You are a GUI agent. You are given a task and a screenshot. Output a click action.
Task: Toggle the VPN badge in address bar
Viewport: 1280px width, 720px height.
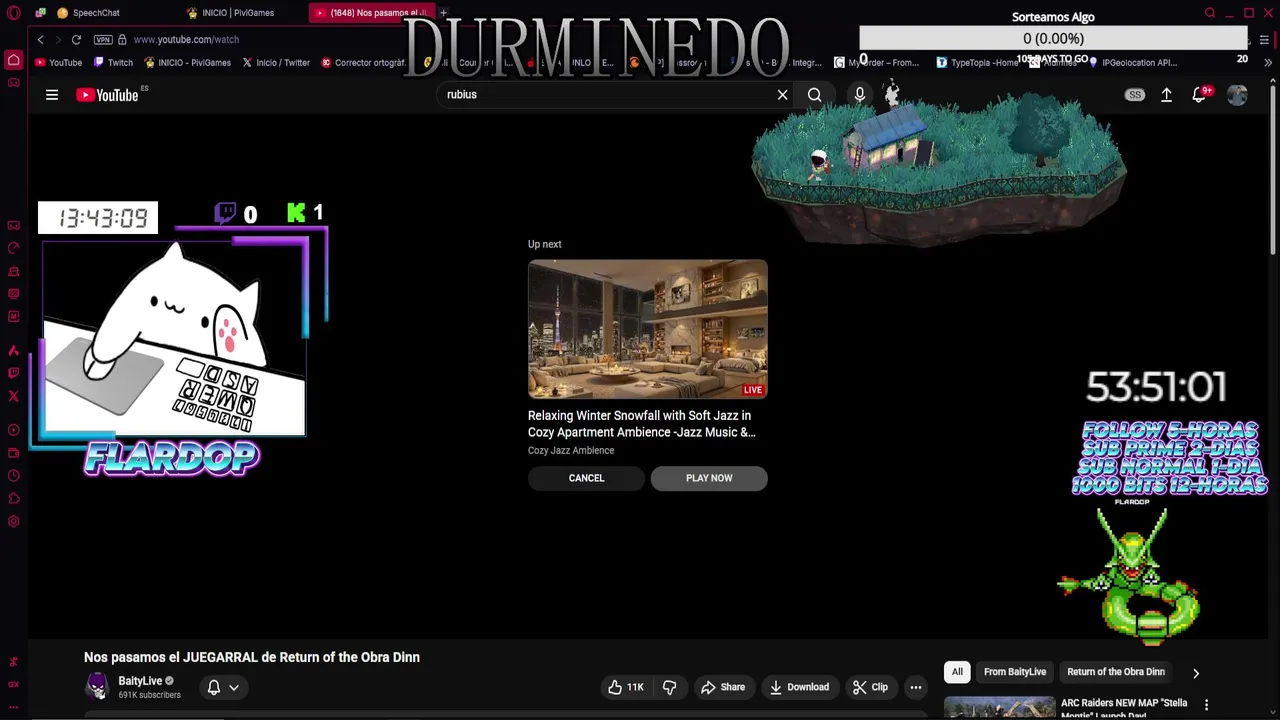click(x=103, y=39)
